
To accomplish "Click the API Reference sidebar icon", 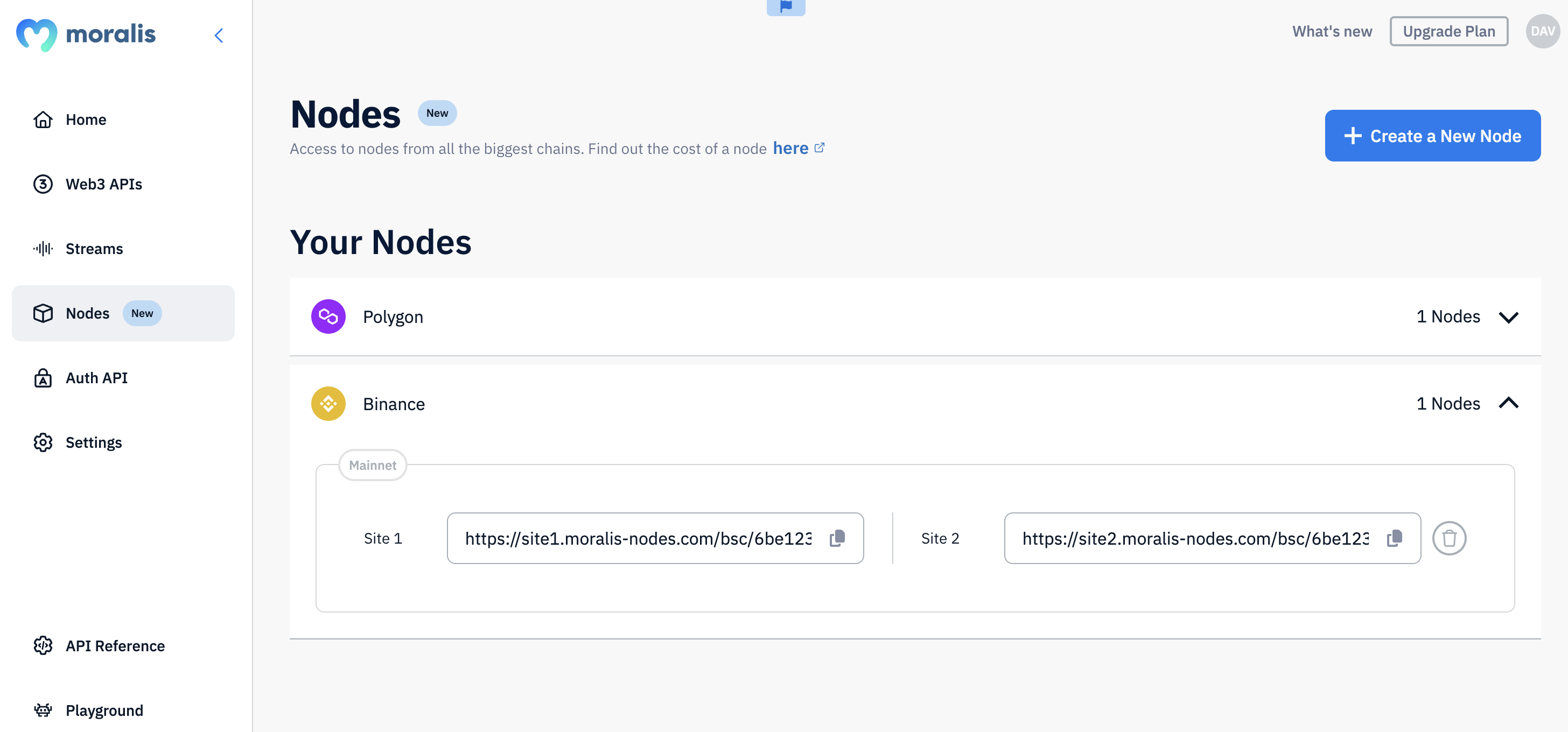I will [x=43, y=645].
